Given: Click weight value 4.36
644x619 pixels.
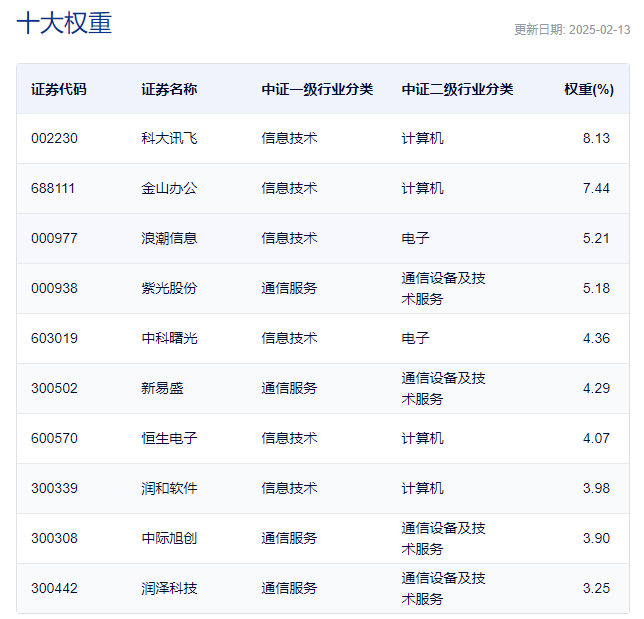Looking at the screenshot, I should pyautogui.click(x=596, y=338).
